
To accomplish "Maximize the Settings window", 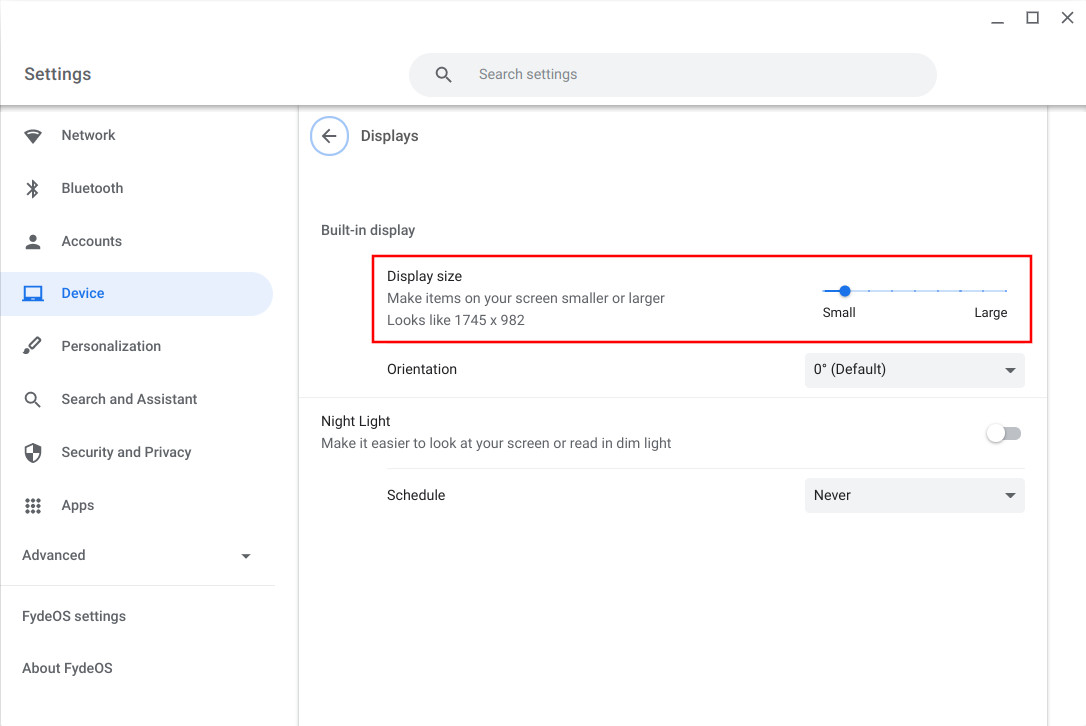I will (x=1032, y=18).
